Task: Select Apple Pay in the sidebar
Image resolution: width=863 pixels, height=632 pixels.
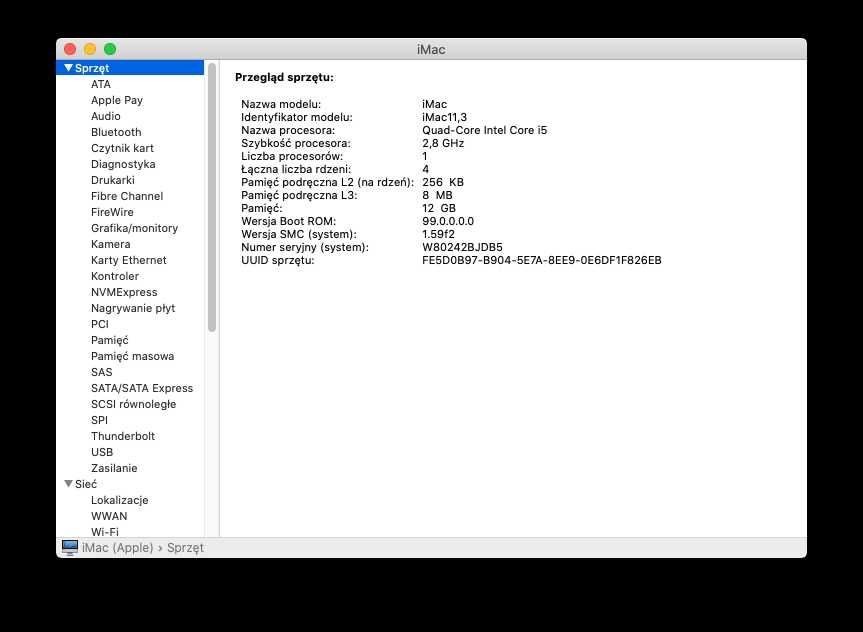Action: 117,100
